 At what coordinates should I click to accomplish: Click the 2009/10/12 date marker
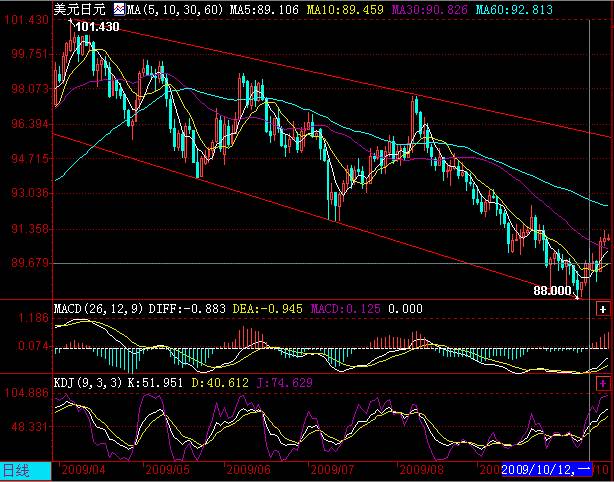(547, 470)
